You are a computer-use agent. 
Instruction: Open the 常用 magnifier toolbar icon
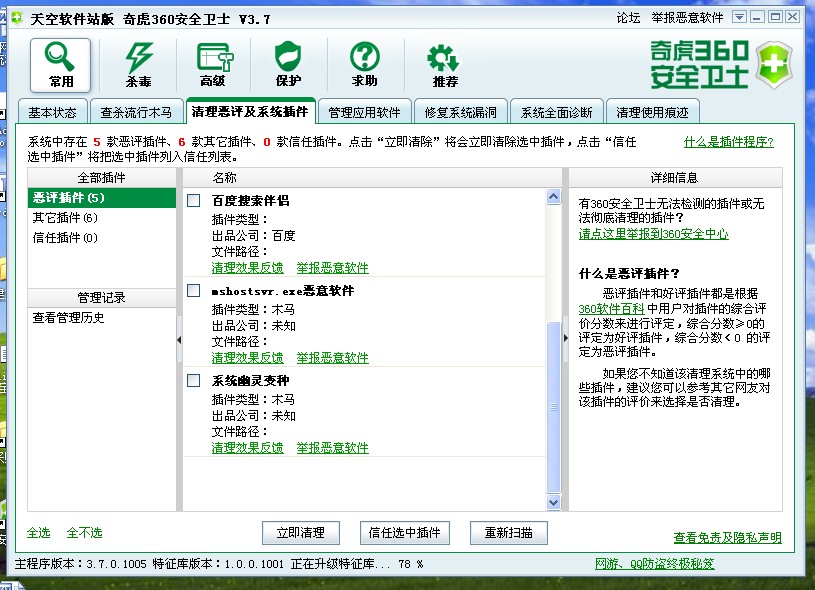pyautogui.click(x=60, y=65)
